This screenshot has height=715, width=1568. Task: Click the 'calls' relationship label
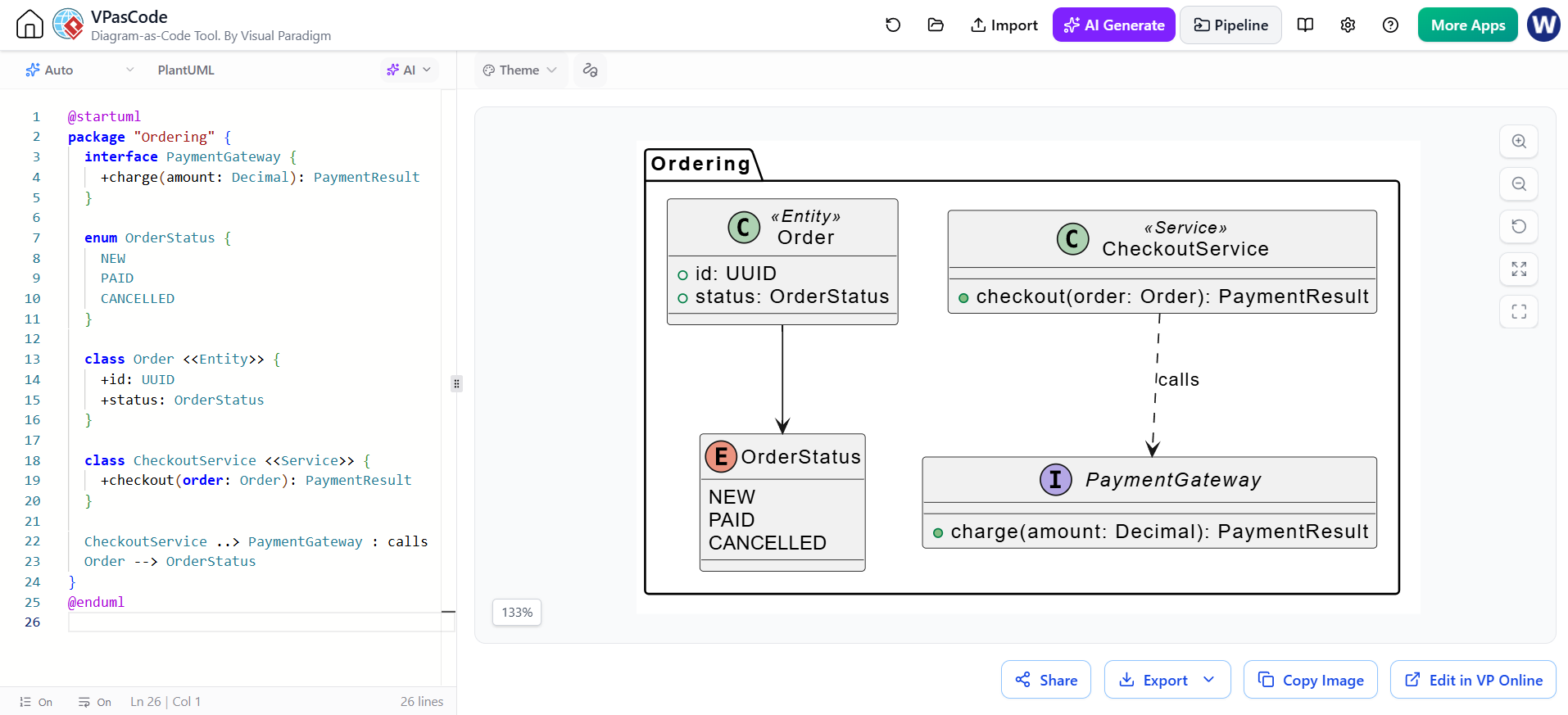(x=1179, y=380)
